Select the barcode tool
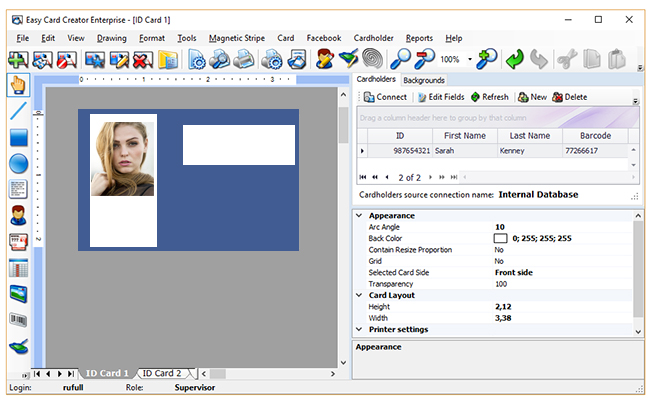The height and width of the screenshot is (403, 652). (x=18, y=320)
